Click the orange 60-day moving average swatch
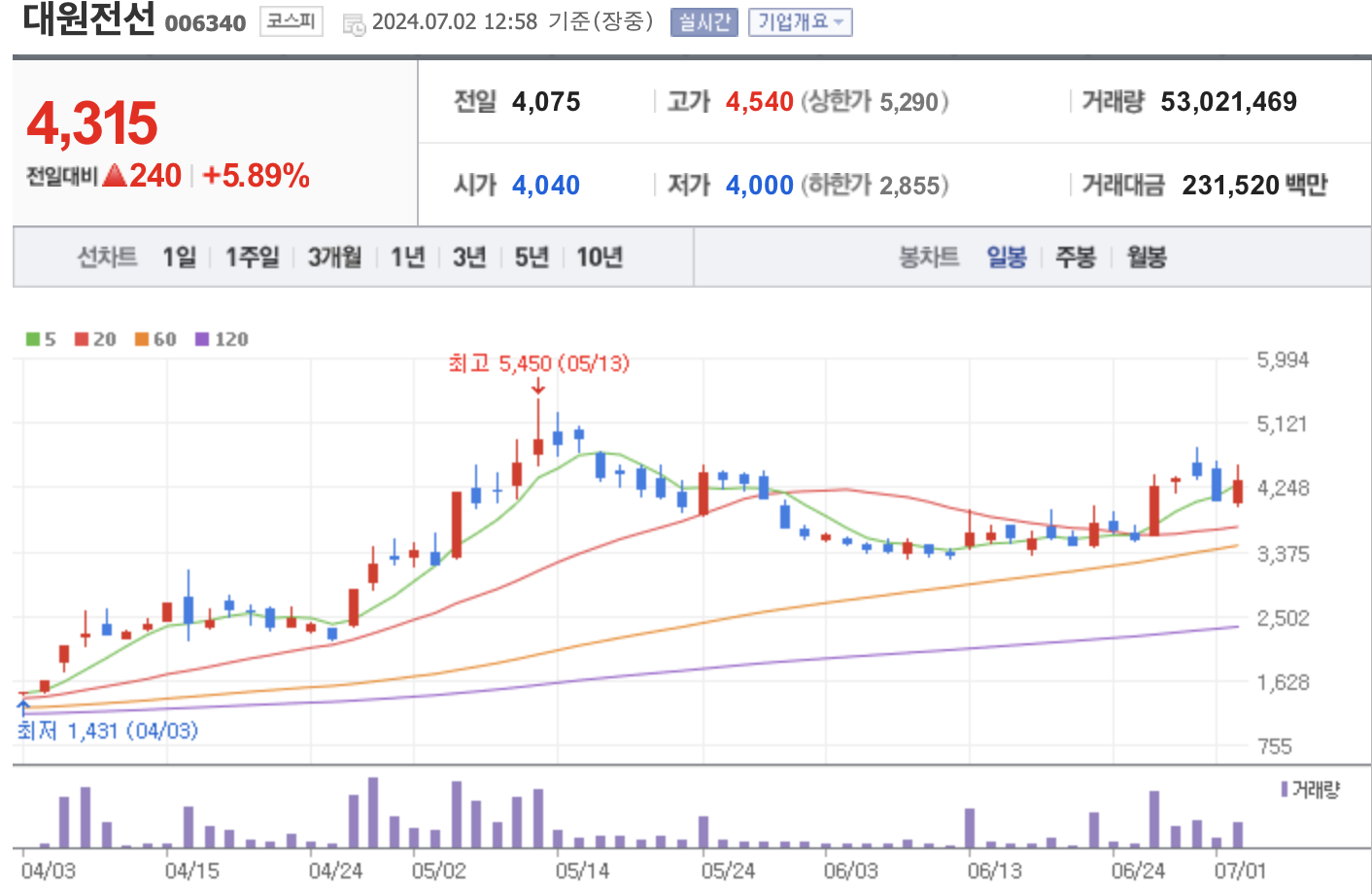This screenshot has width=1372, height=894. point(142,339)
